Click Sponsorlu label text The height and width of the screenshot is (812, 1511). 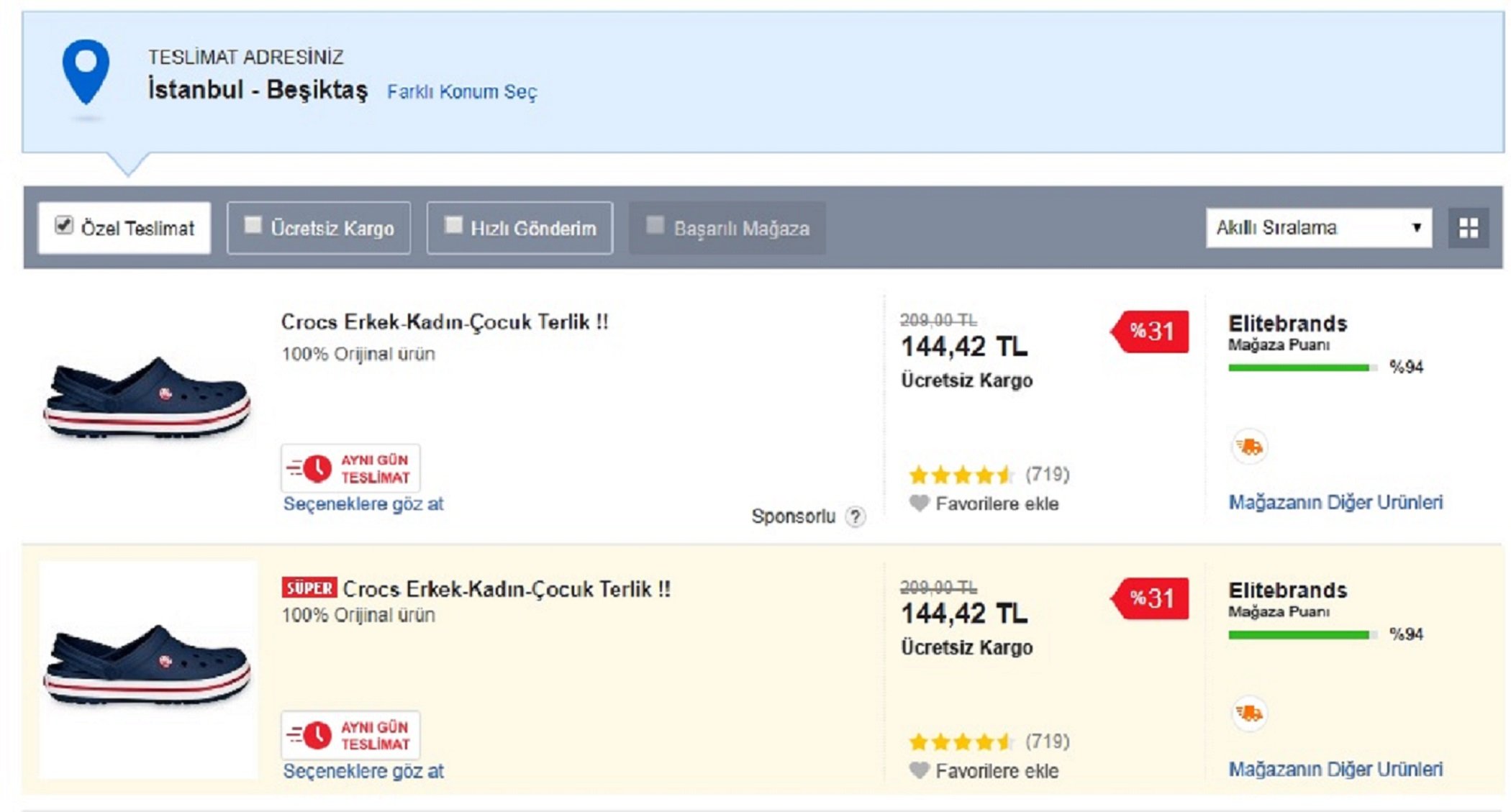coord(794,516)
